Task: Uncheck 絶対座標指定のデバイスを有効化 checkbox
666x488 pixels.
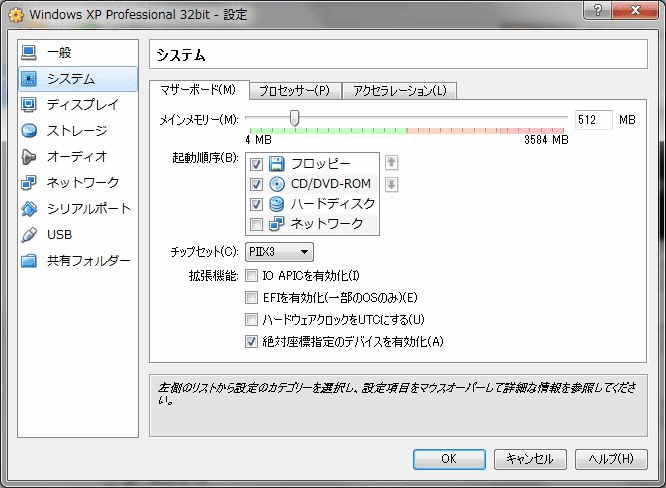Action: pos(251,341)
